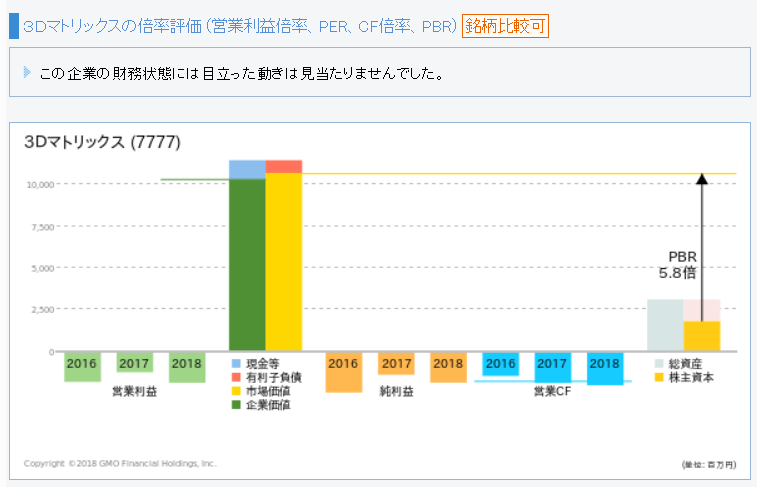Click the 単位: 百万円 unit note
The image size is (757, 487).
pos(709,465)
